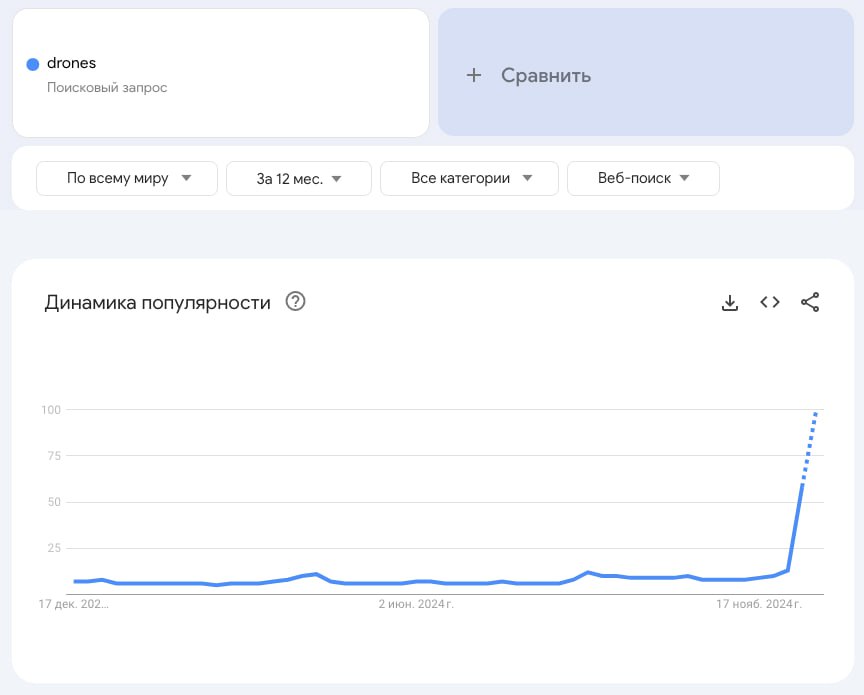Download the popularity chart data
Viewport: 864px width, 695px height.
coord(730,303)
